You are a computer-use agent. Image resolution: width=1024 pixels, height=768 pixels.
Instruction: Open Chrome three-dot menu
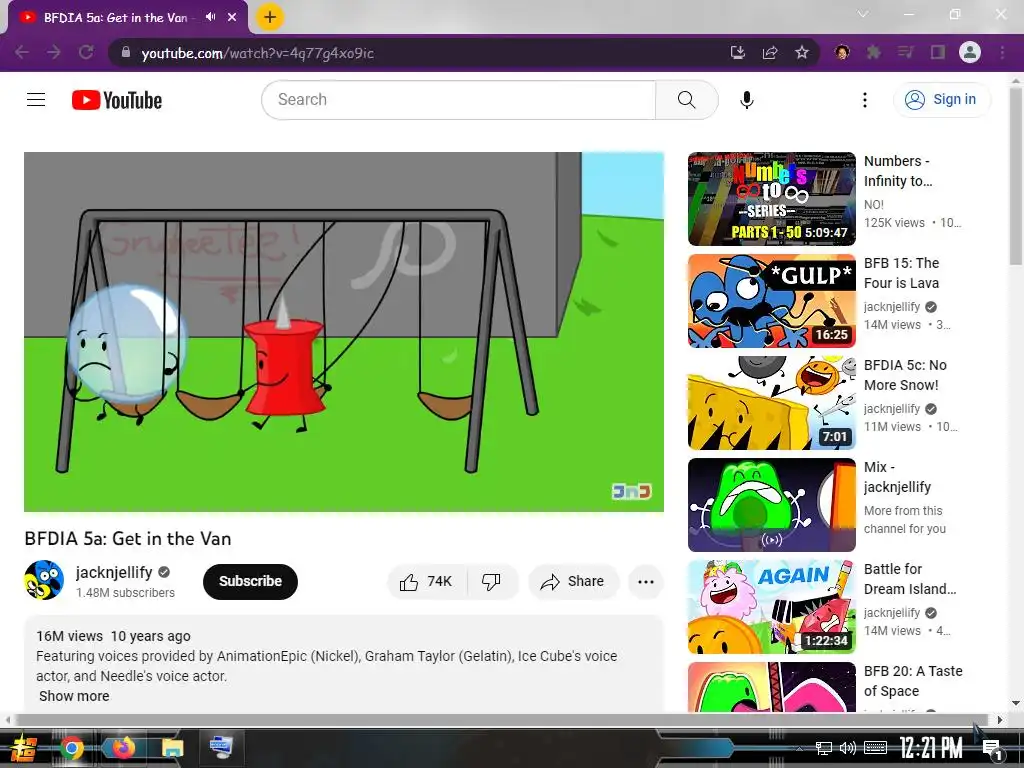[1002, 52]
